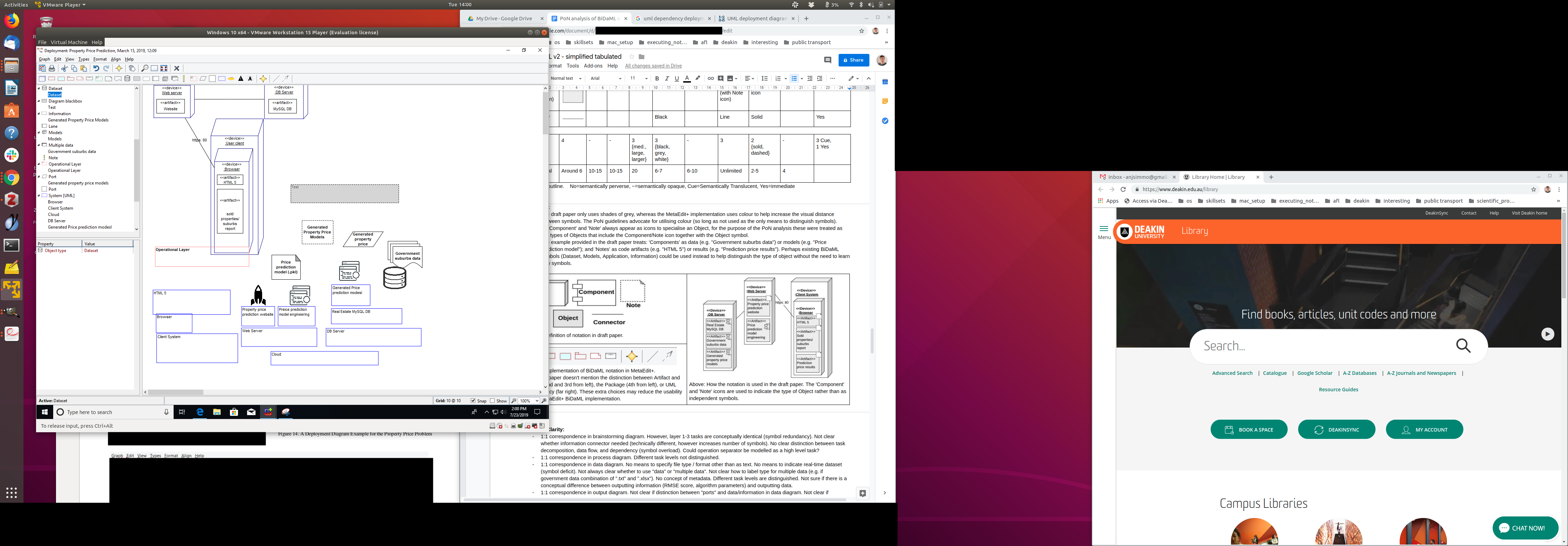Select the yellow diamond relationship tool

point(263,78)
